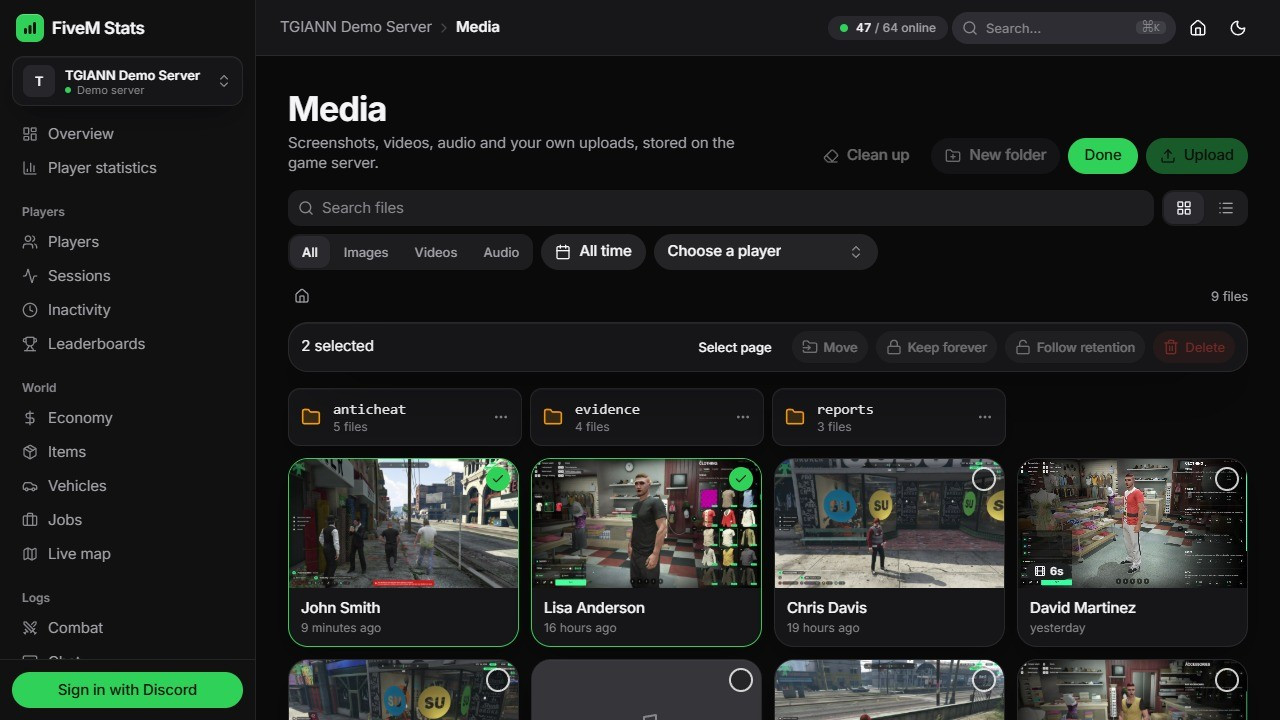This screenshot has height=720, width=1280.
Task: Filter by Videos tab
Action: (436, 252)
